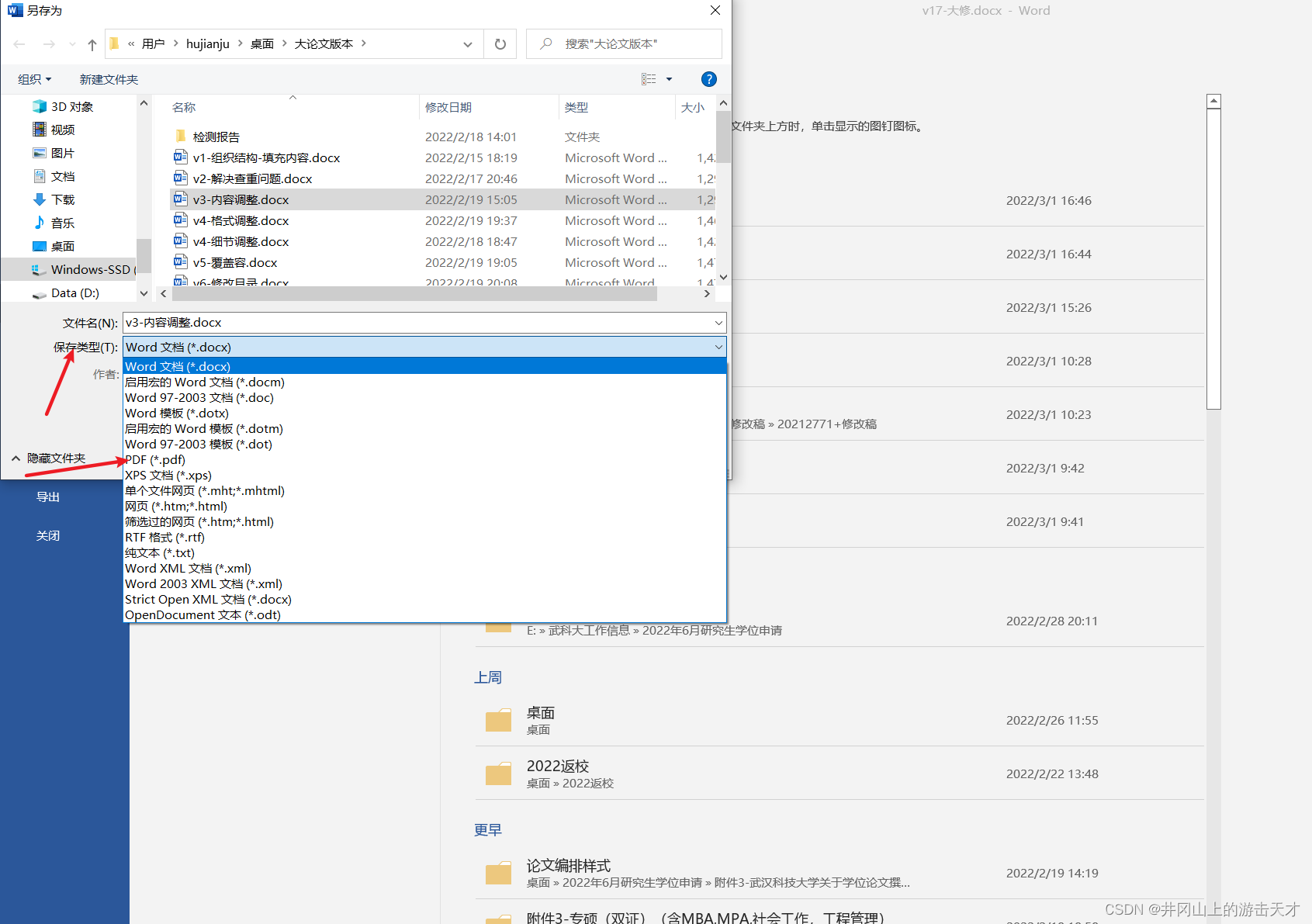Click 桌面 in the address breadcrumb
The width and height of the screenshot is (1312, 924).
tap(262, 43)
